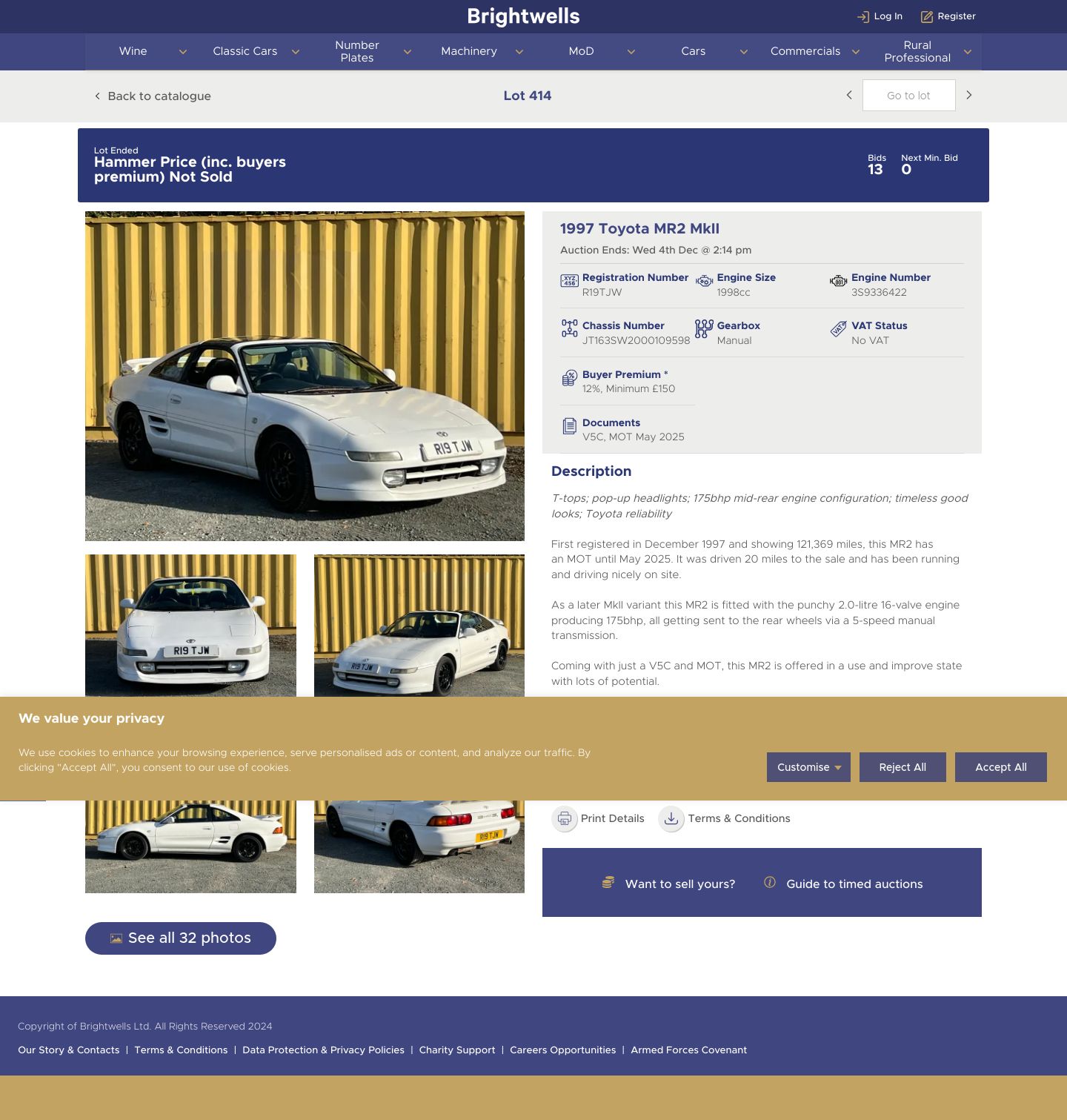Open the low-angle front corner MR2 thumbnail
Viewport: 1067px width, 1120px height.
[x=419, y=626]
